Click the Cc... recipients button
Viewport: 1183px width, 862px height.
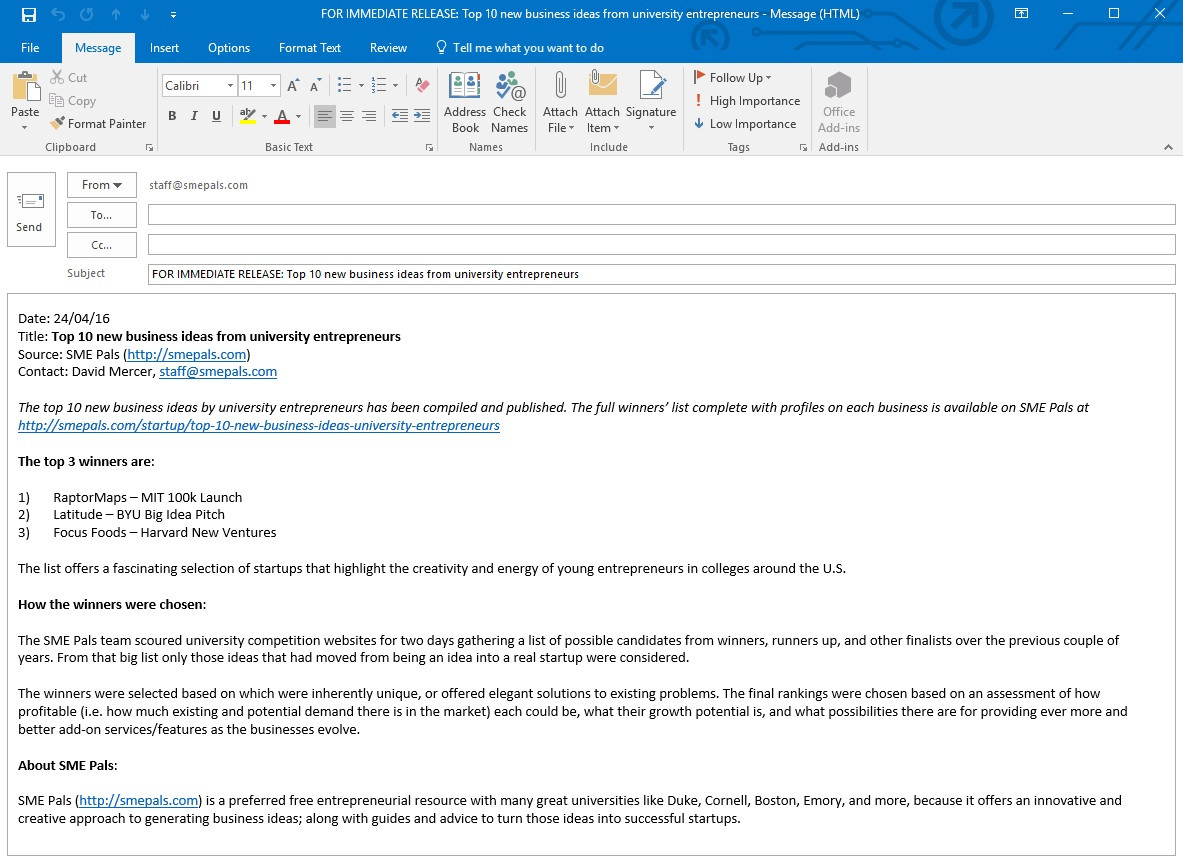tap(102, 245)
